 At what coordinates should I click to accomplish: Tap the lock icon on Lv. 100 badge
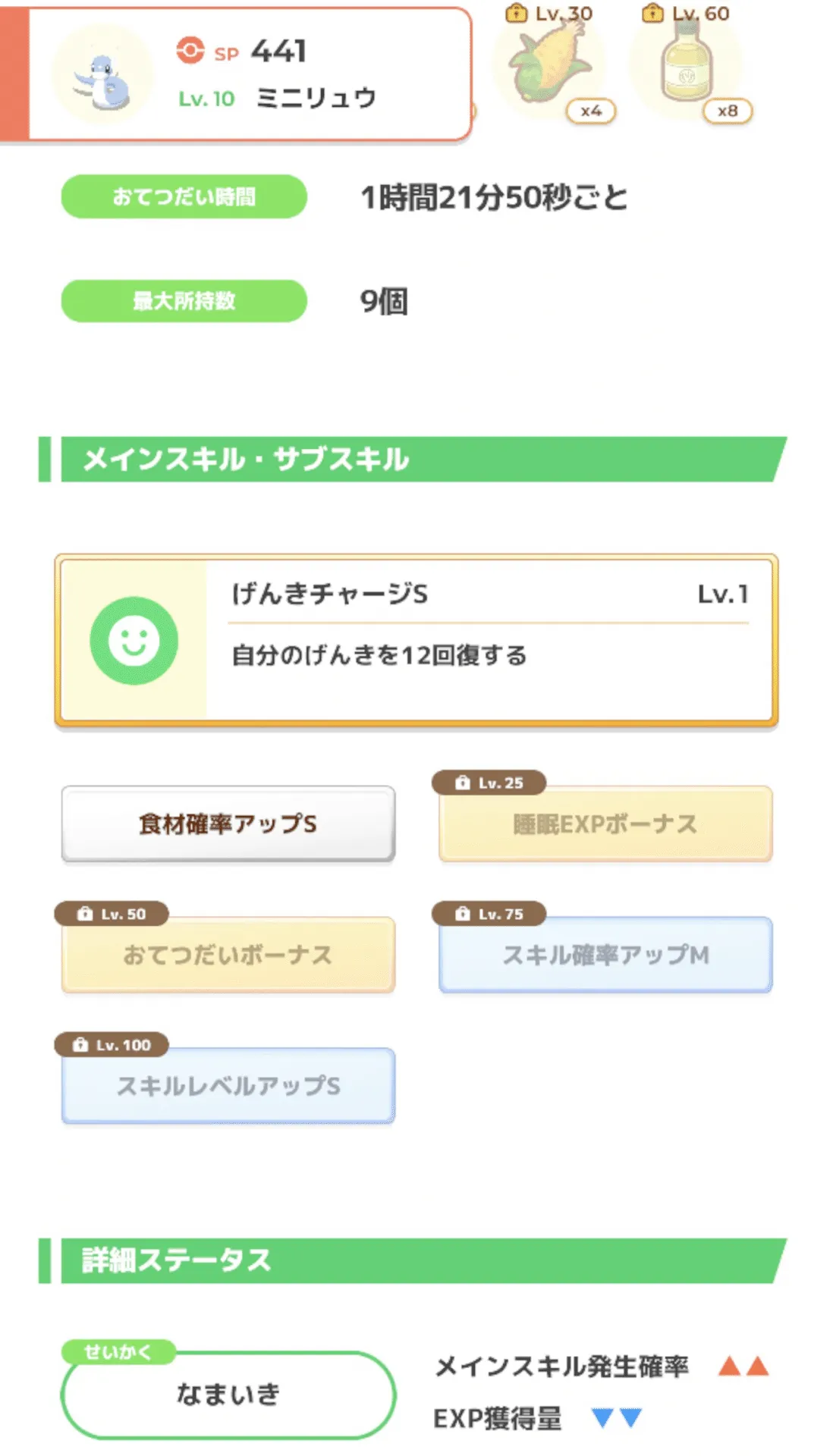pyautogui.click(x=80, y=1045)
